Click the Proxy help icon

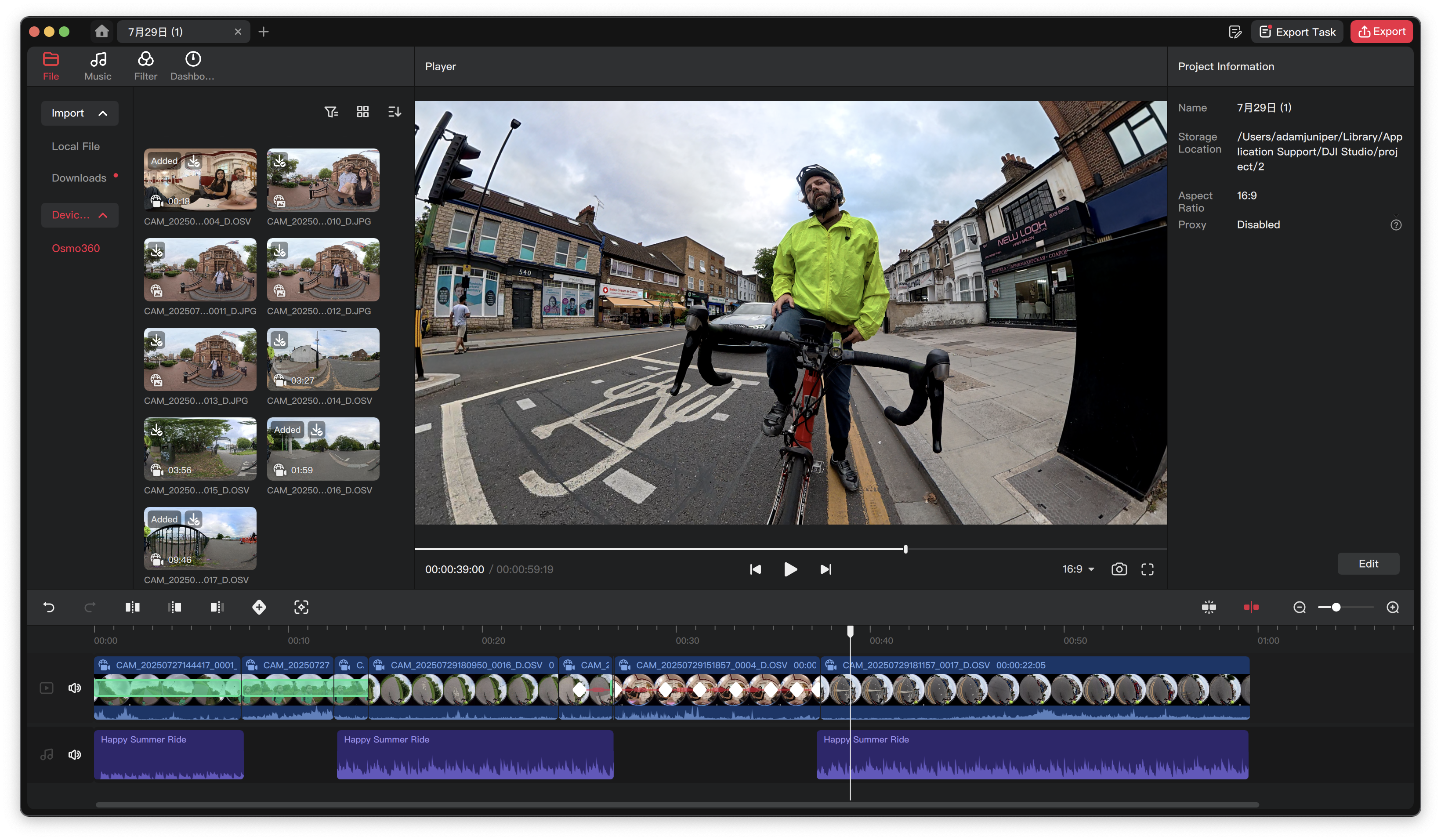pos(1396,225)
